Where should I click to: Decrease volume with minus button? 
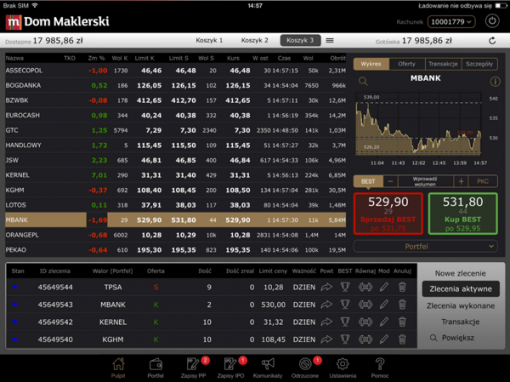point(391,181)
